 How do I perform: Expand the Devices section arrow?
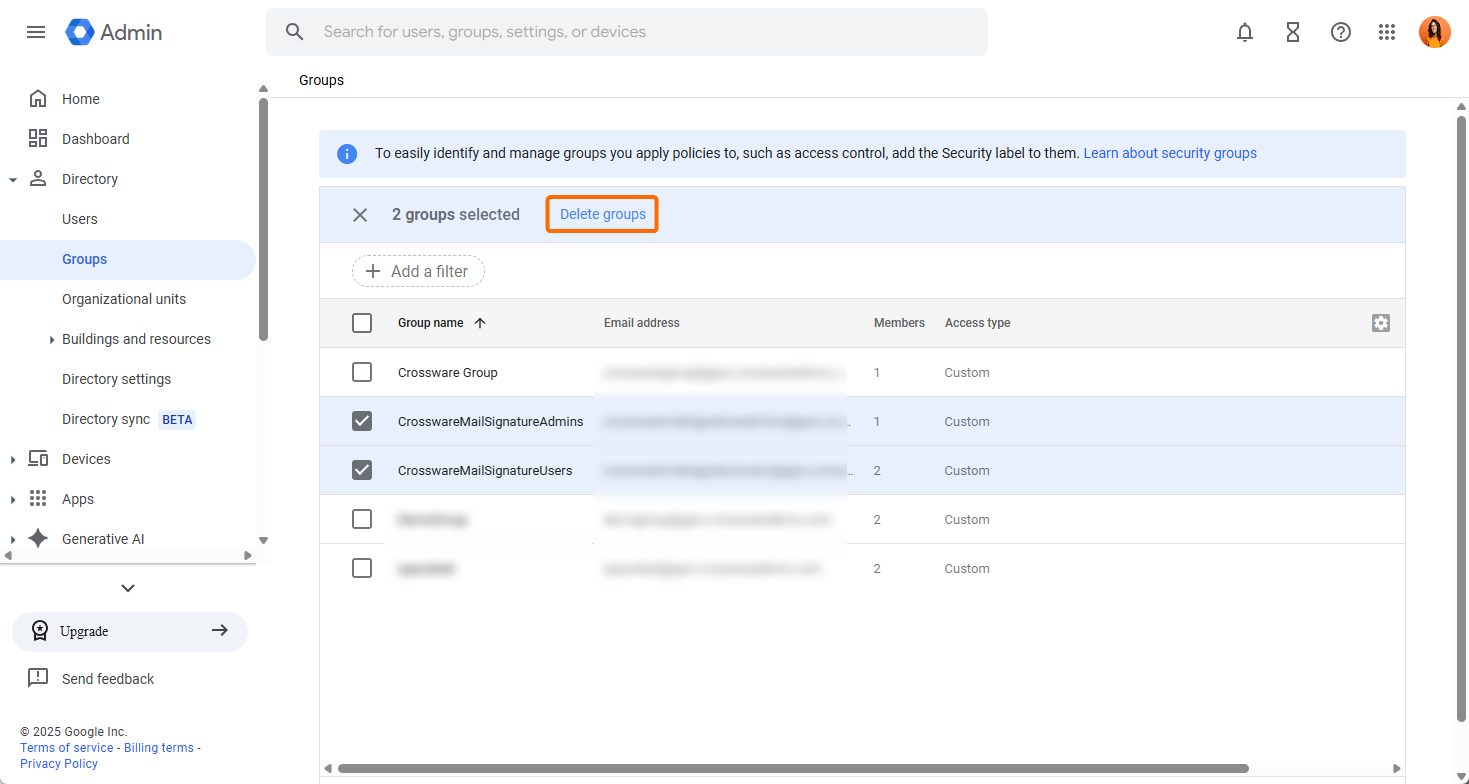click(x=13, y=460)
